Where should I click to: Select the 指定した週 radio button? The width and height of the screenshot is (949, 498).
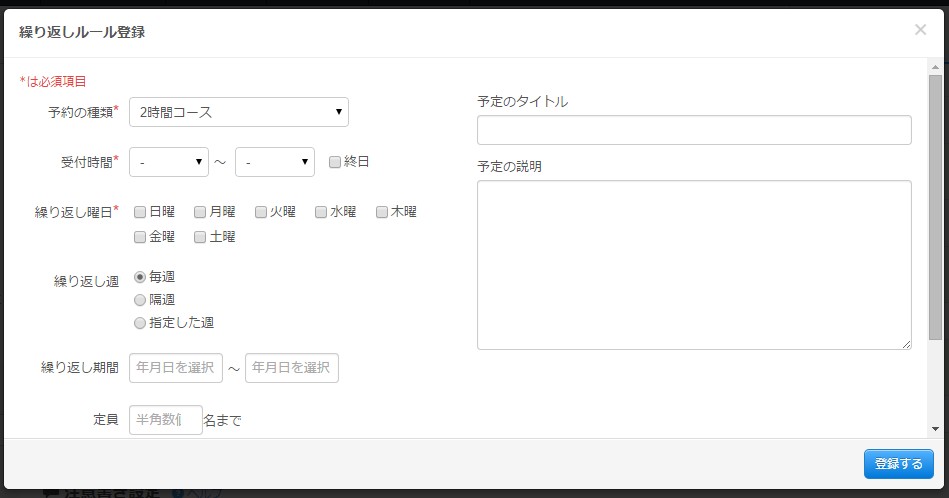tap(140, 323)
